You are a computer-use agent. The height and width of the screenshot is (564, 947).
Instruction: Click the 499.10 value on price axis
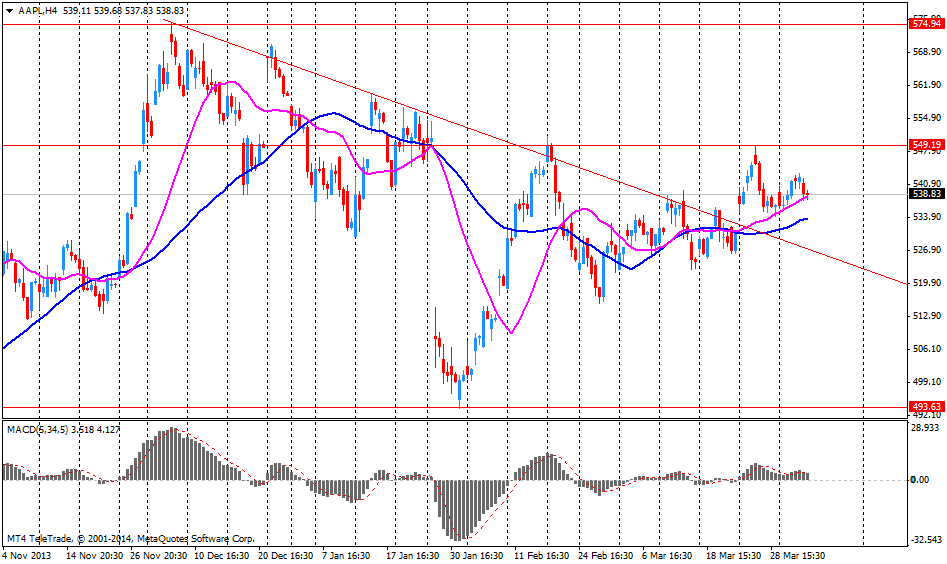click(927, 382)
